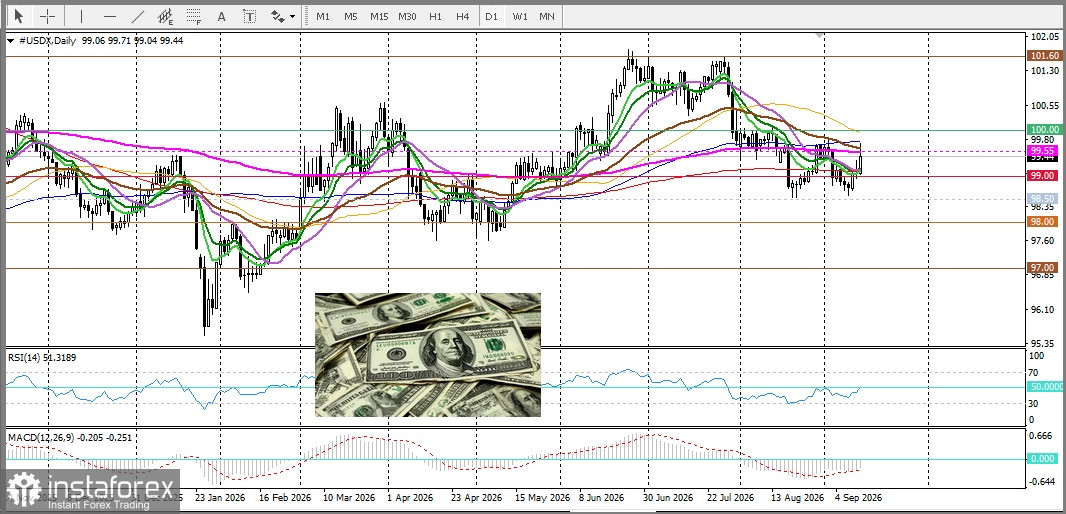This screenshot has height=514, width=1066.
Task: Click the #USDX,Daily symbol label
Action: point(47,41)
